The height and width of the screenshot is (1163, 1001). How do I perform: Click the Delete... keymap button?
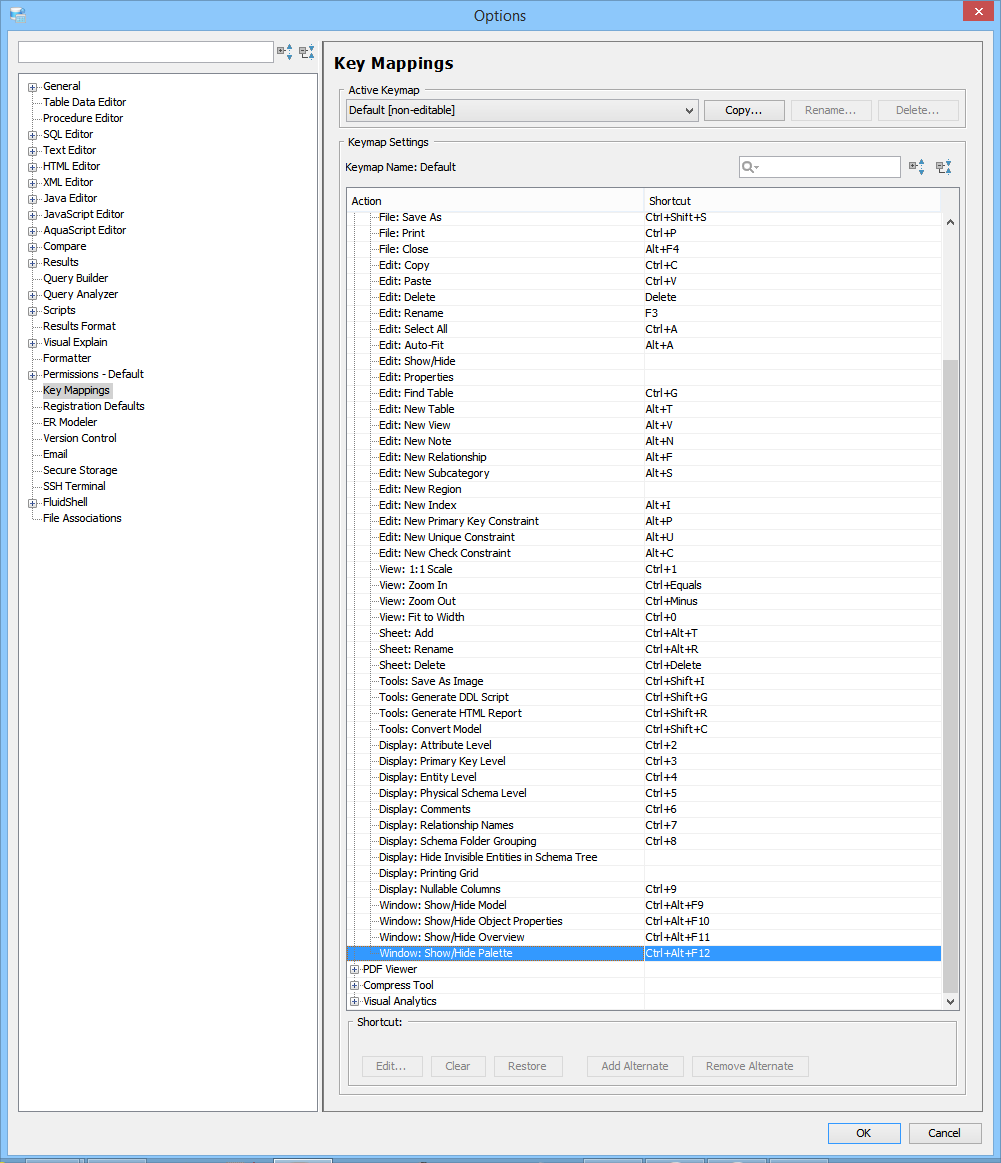click(x=917, y=111)
